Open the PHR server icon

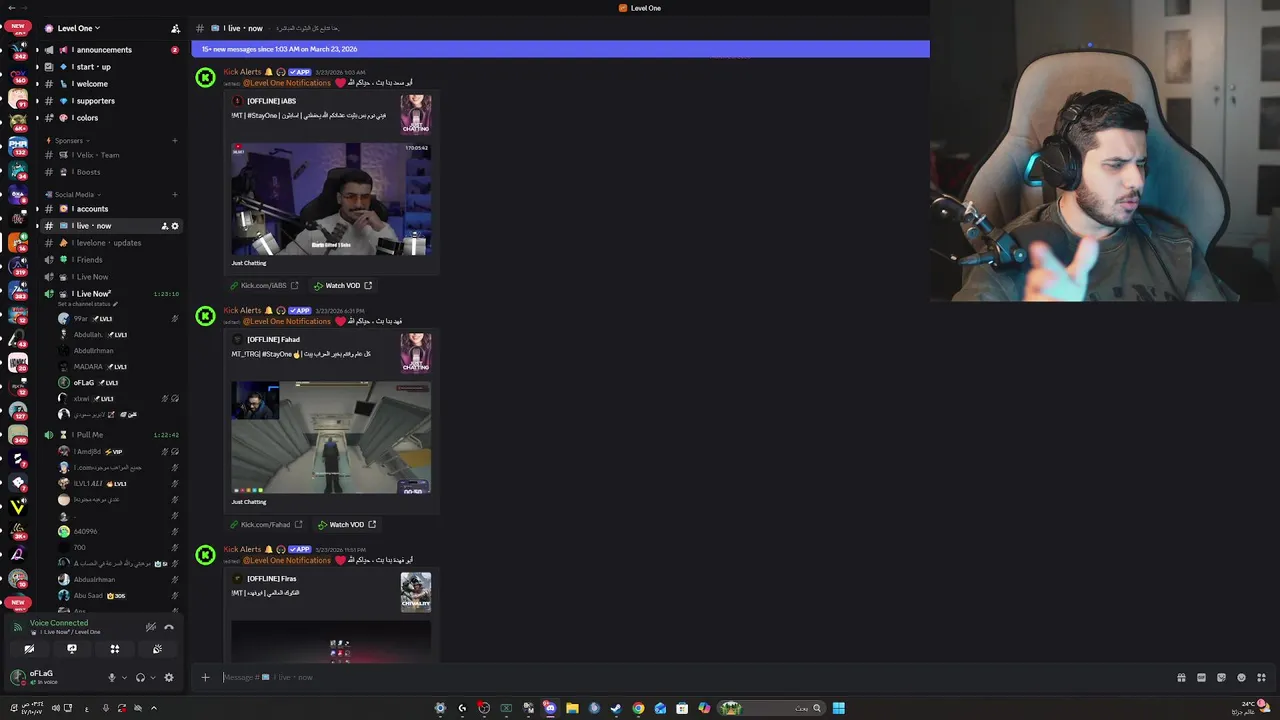[18, 146]
